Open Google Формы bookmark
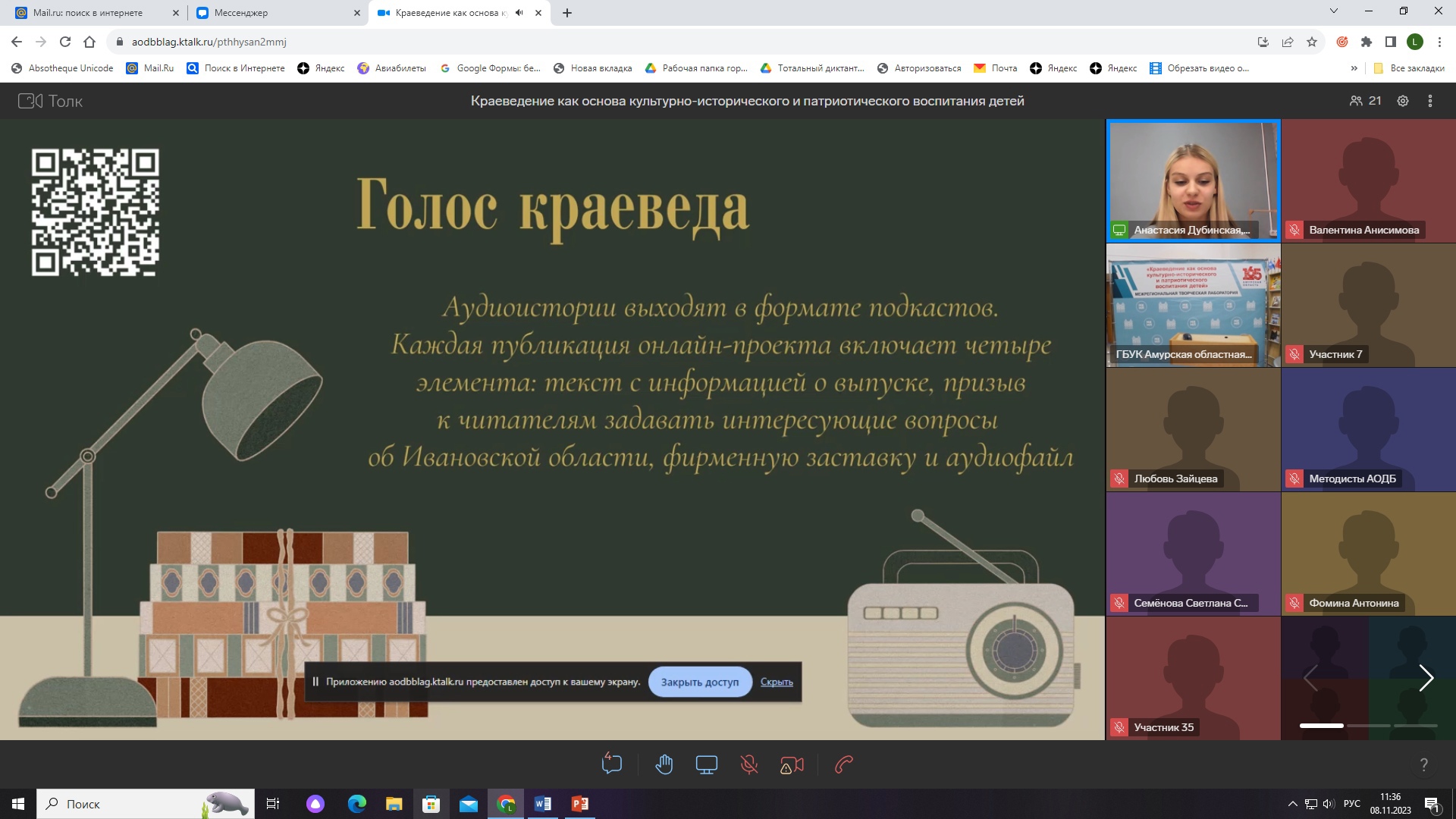The image size is (1456, 819). [x=490, y=68]
